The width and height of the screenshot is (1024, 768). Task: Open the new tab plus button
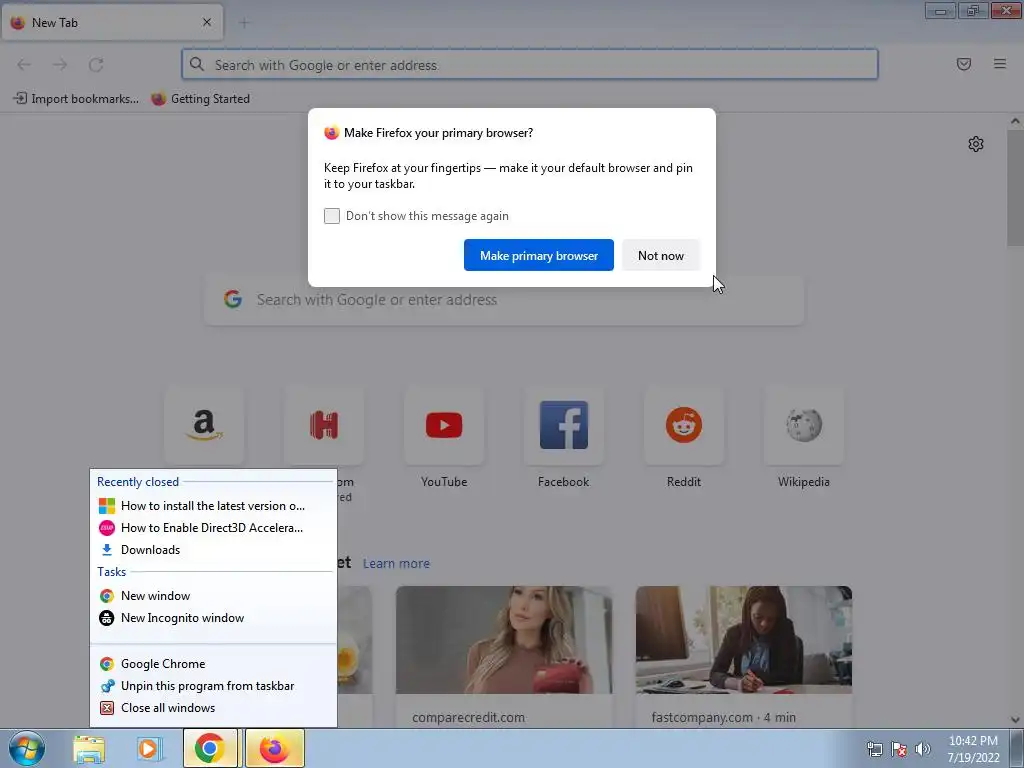pos(244,23)
